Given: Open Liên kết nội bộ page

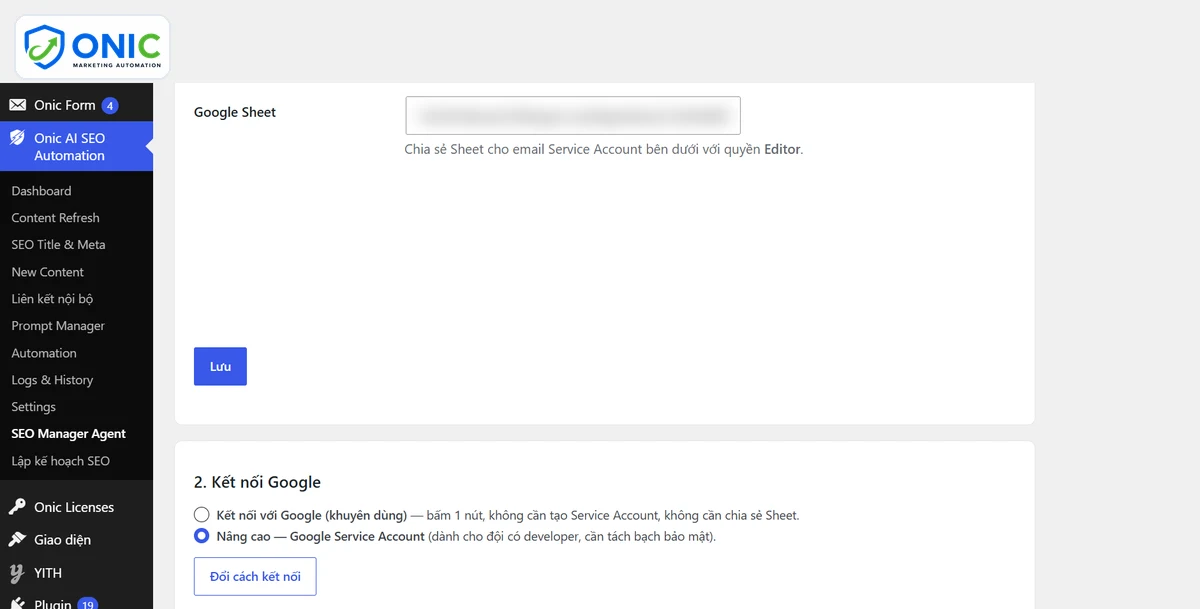Looking at the screenshot, I should tap(52, 299).
